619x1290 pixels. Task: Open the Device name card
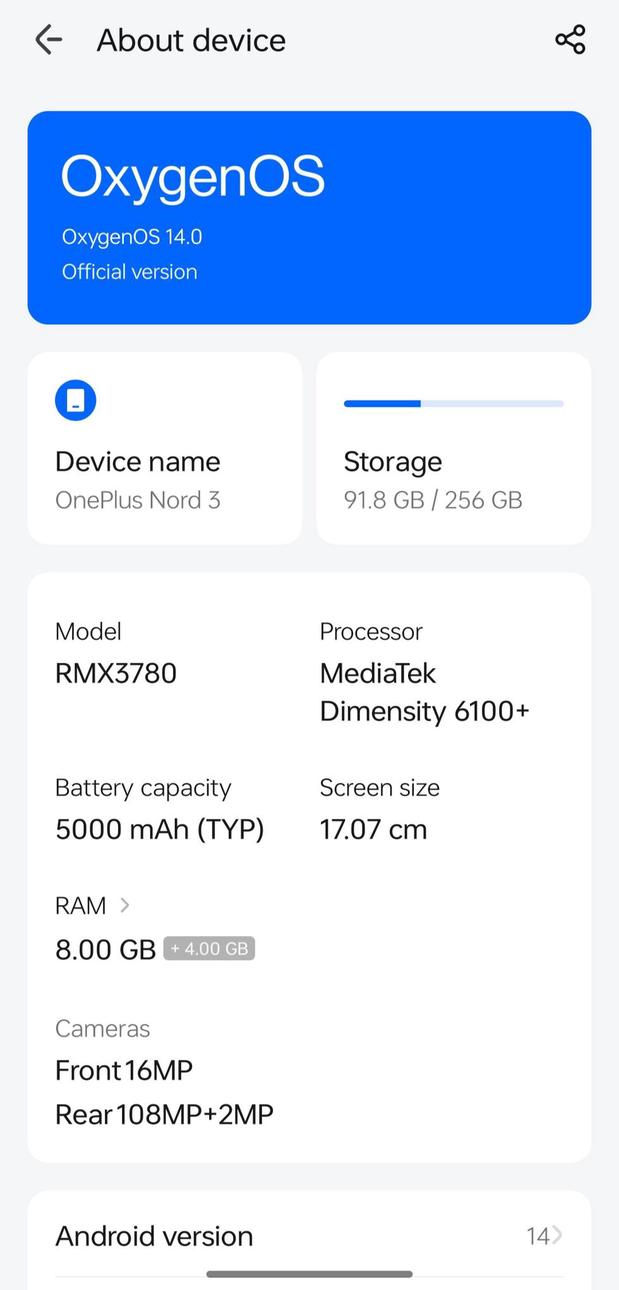pyautogui.click(x=165, y=448)
